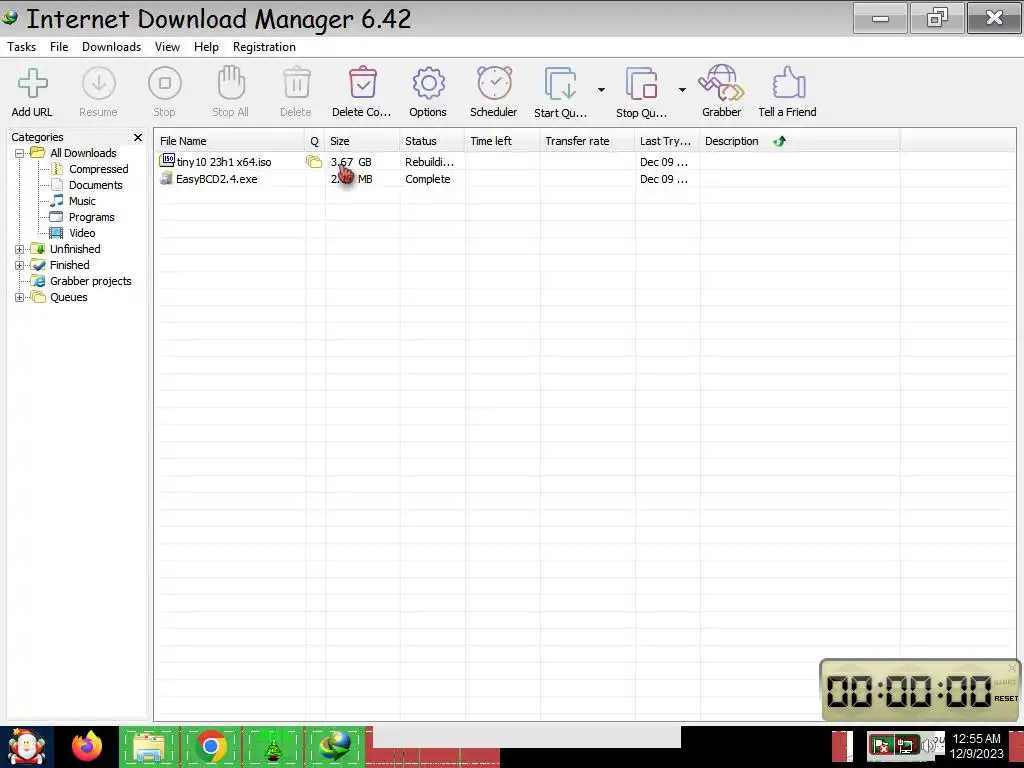Collapse the All Downloads tree node

click(20, 153)
